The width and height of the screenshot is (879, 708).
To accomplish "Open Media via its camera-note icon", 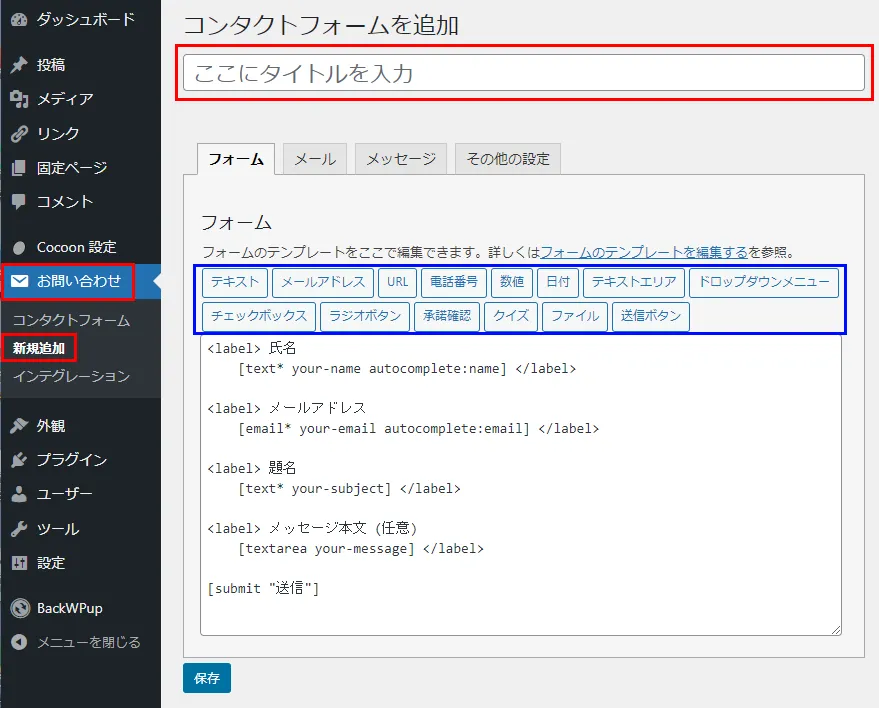I will 19,100.
